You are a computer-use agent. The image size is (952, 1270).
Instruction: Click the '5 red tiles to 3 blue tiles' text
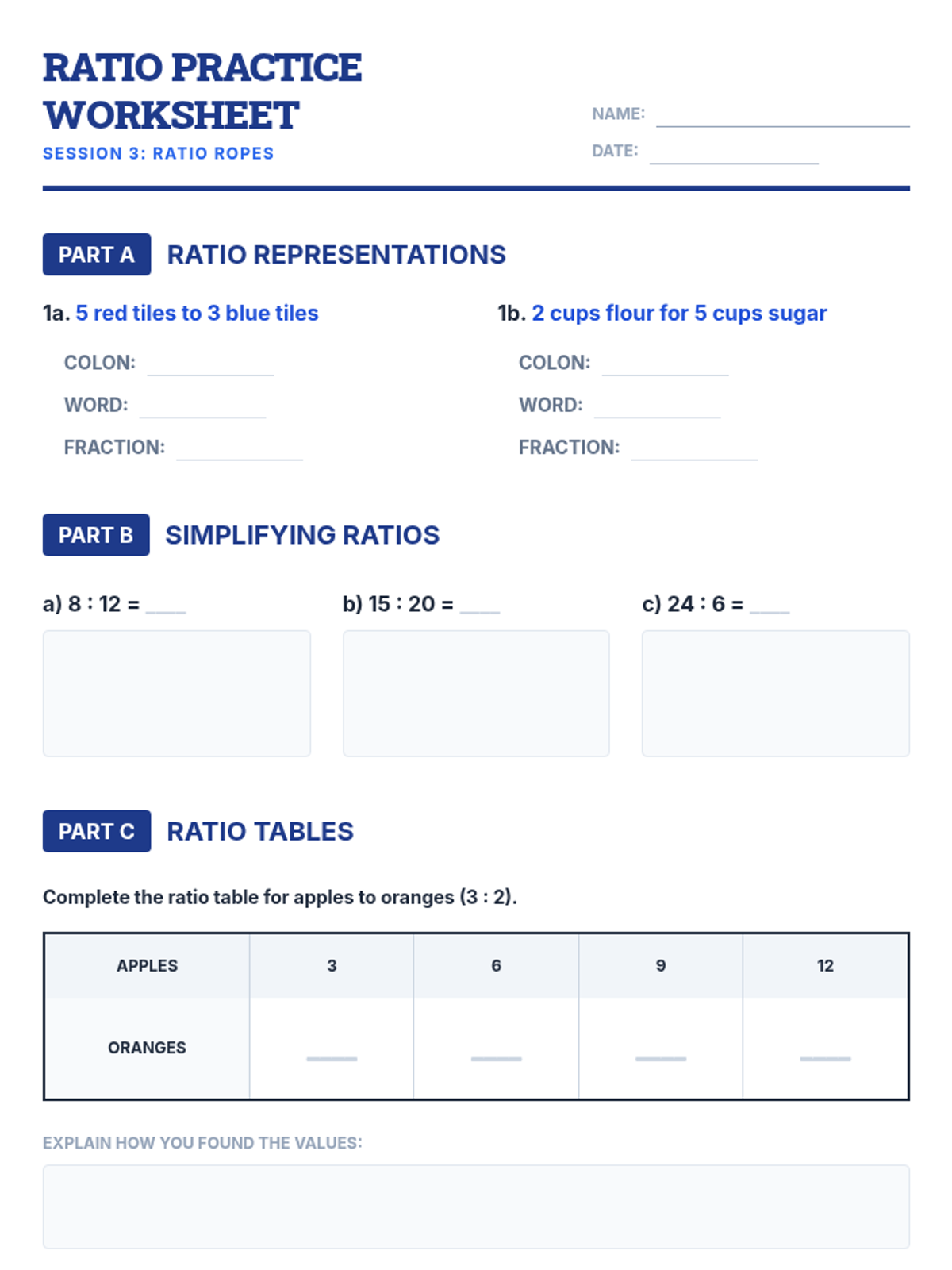click(x=197, y=314)
